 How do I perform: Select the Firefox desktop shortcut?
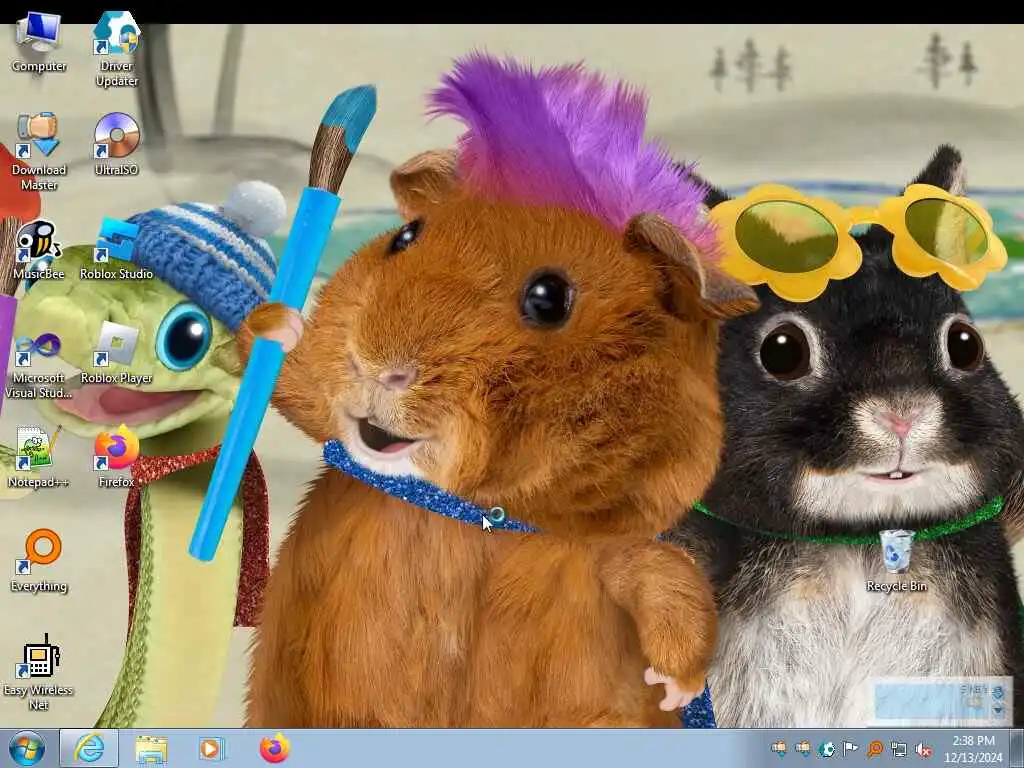click(x=116, y=457)
